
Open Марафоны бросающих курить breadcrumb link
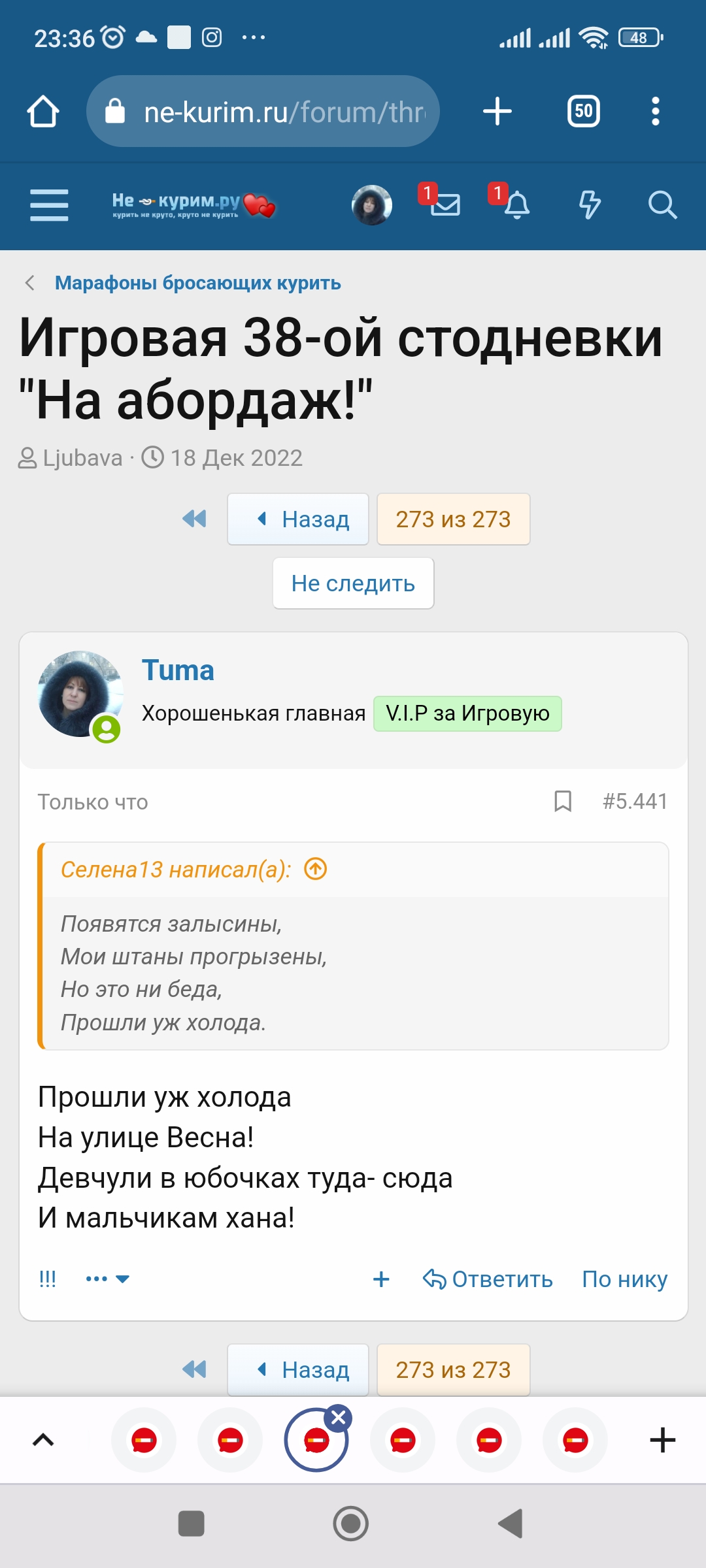click(x=197, y=283)
